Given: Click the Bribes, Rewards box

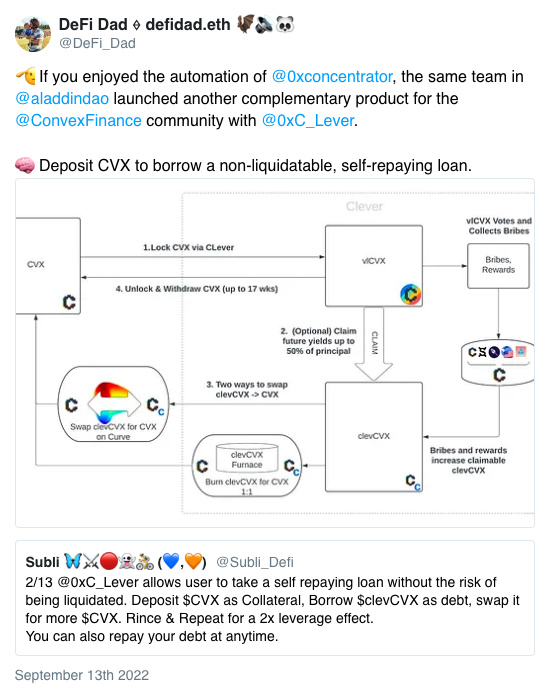Looking at the screenshot, I should [x=499, y=266].
